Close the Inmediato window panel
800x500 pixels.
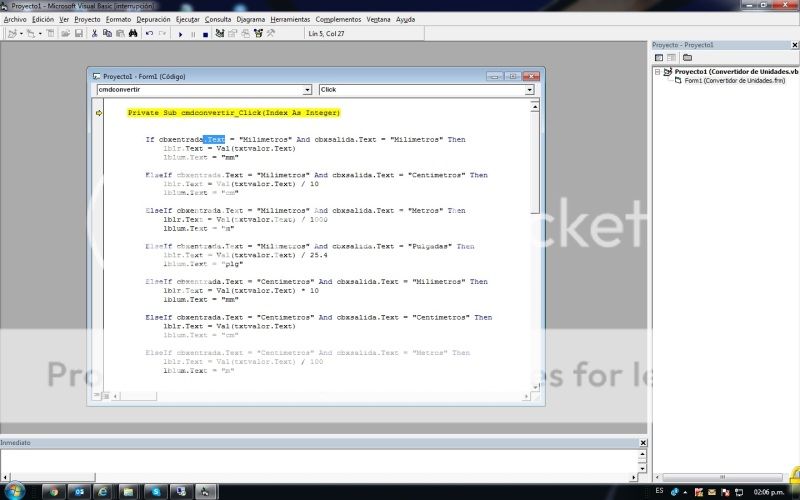point(643,443)
